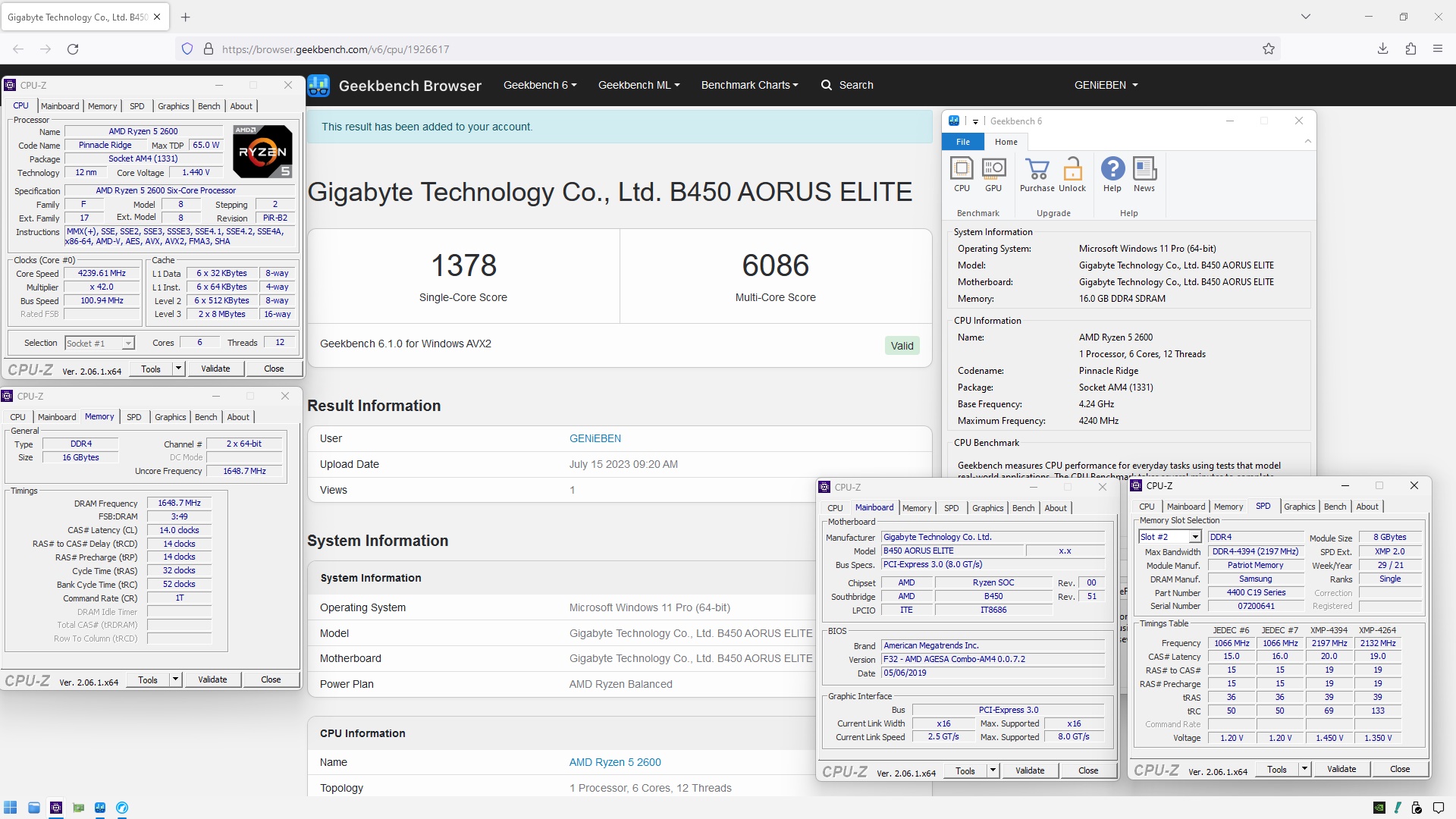
Task: Click the Geekbench taskbar icon
Action: click(100, 808)
